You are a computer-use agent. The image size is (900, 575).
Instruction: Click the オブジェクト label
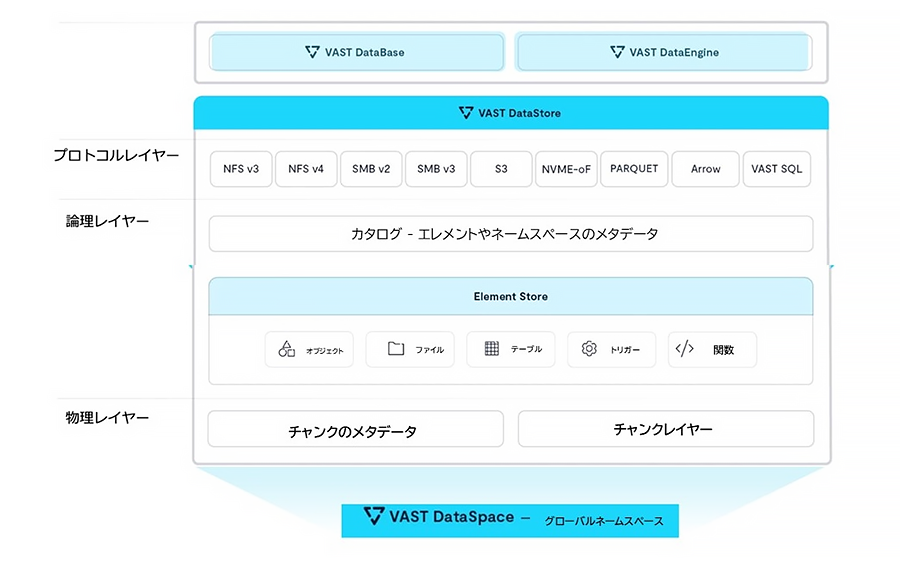click(x=324, y=350)
